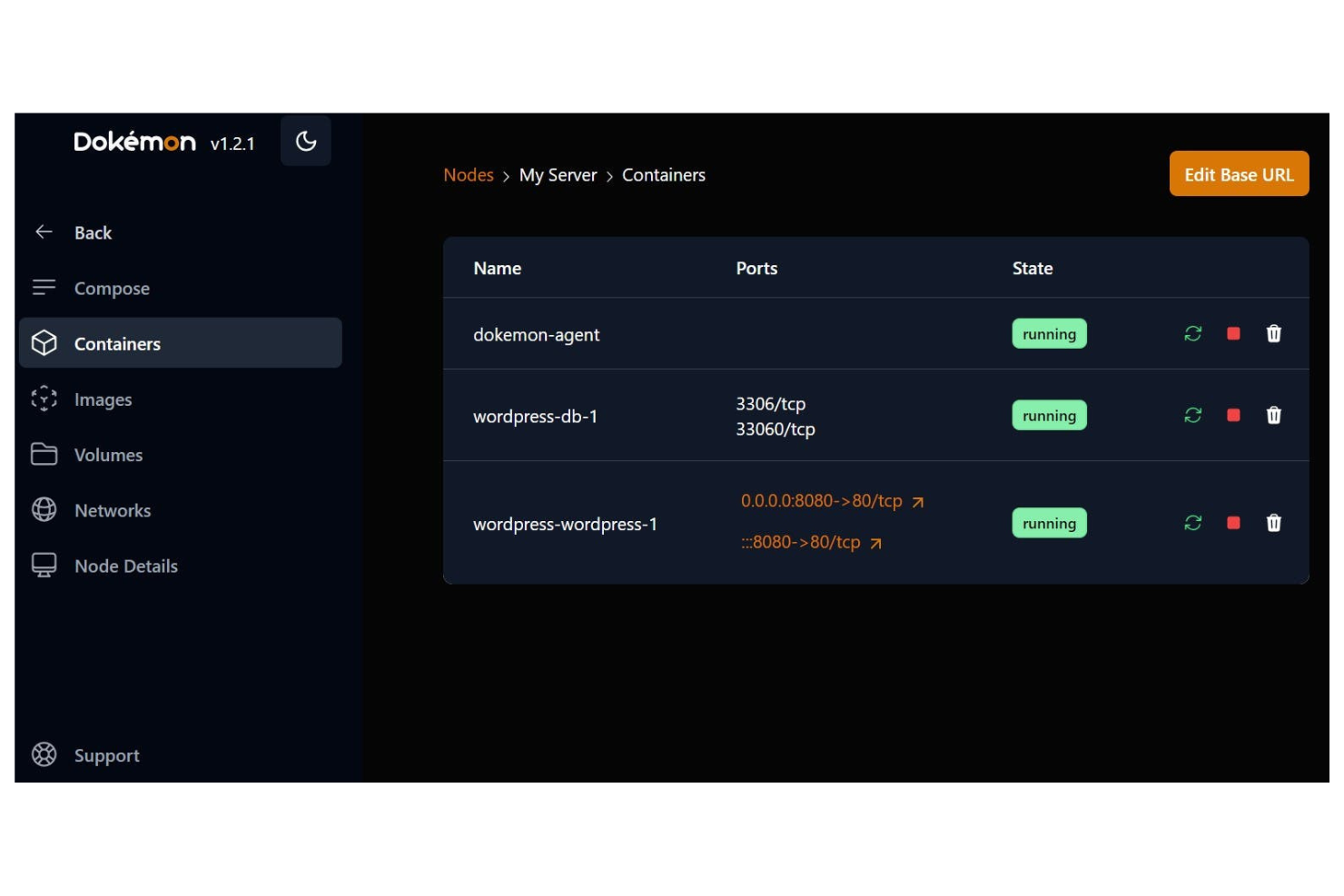
Task: Stop the wordpress-db-1 container
Action: coord(1232,416)
